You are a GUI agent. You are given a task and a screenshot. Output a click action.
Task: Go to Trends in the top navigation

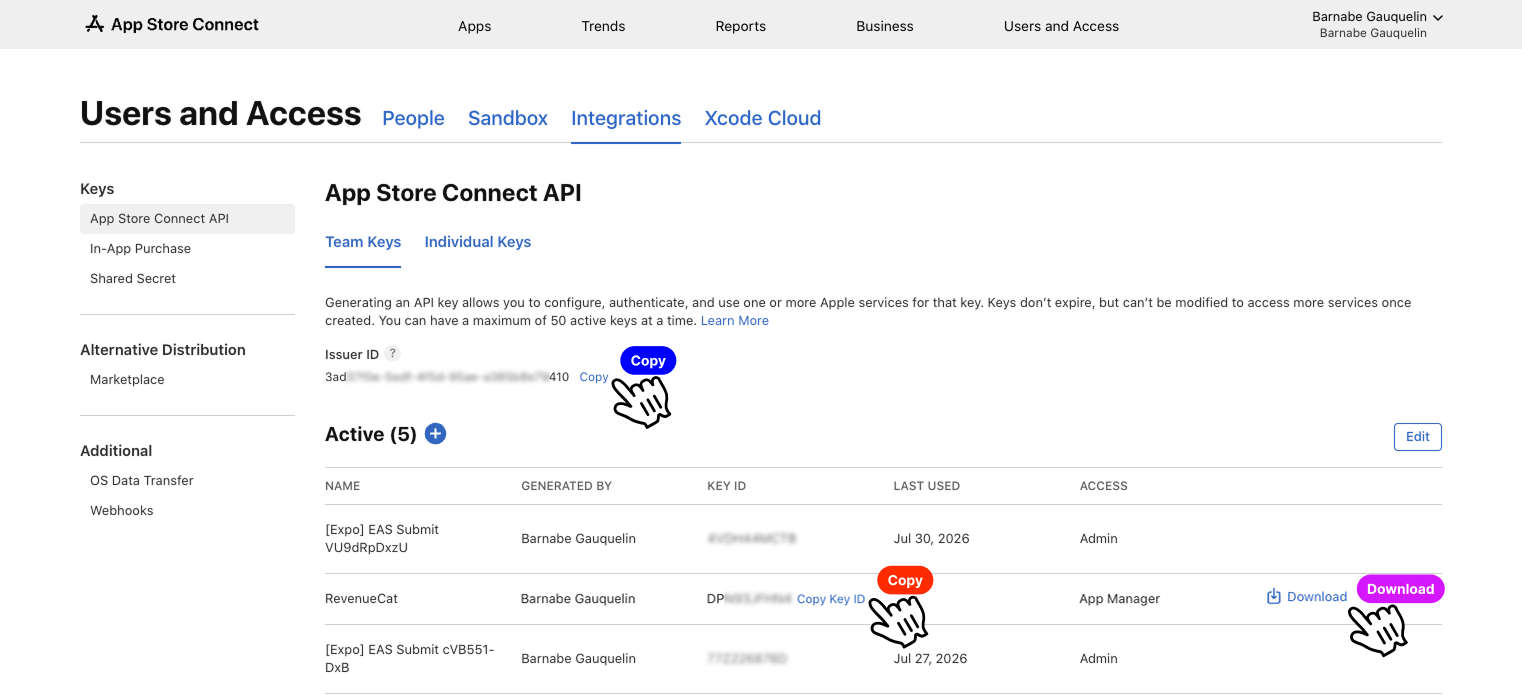(x=603, y=26)
